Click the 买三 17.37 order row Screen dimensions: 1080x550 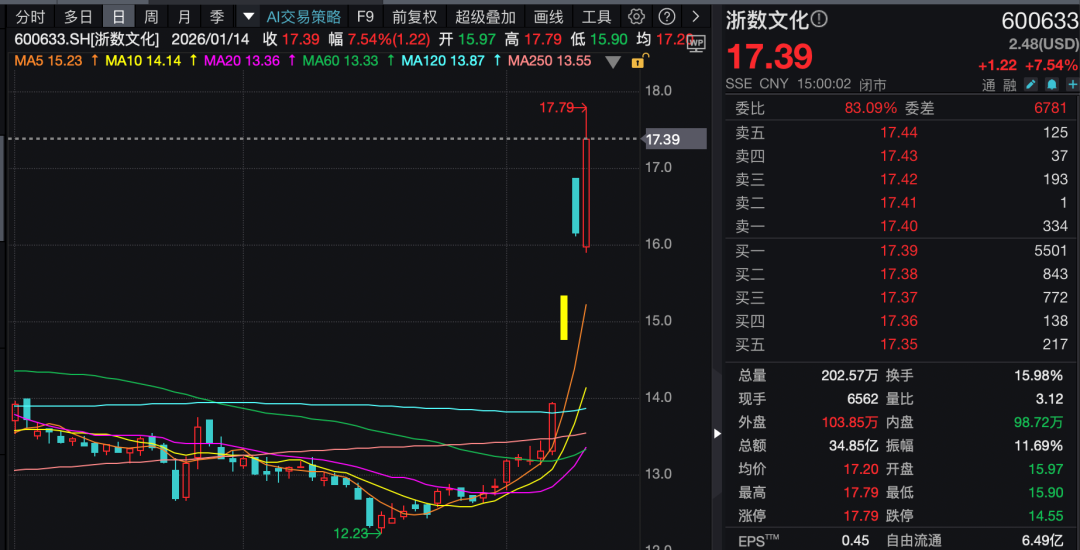point(902,297)
